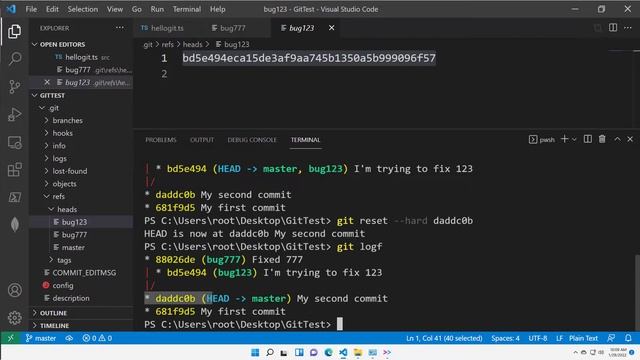The width and height of the screenshot is (640, 360).
Task: Open the Terminal menu
Action: [x=187, y=9]
